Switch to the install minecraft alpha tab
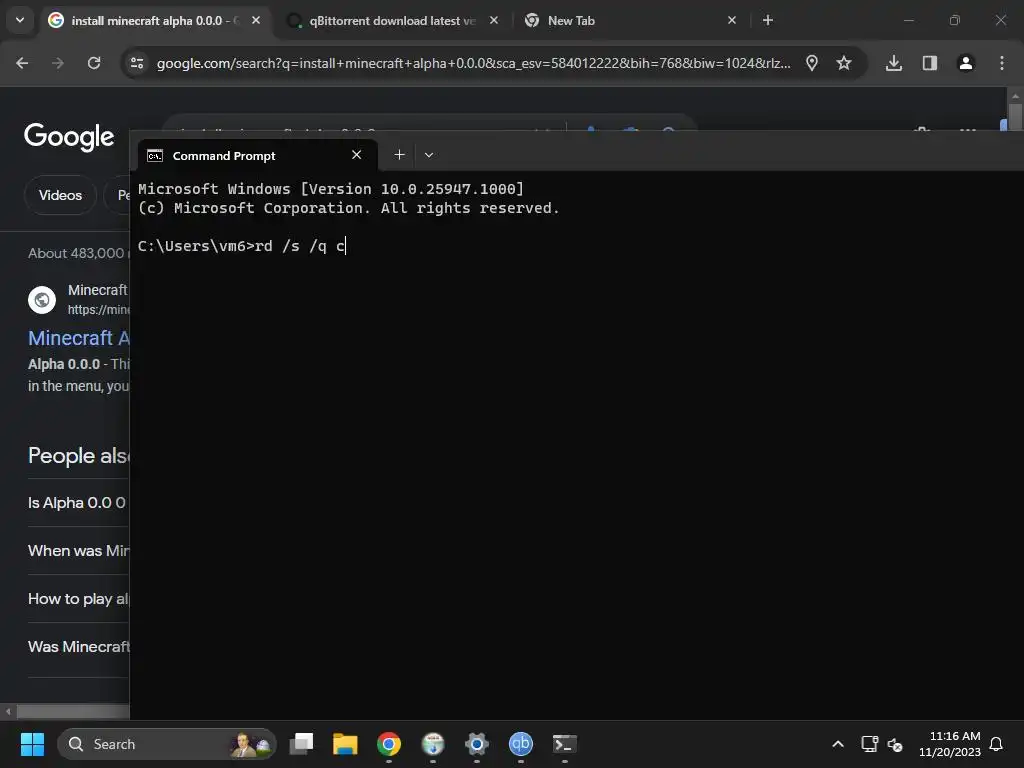Viewport: 1024px width, 768px height. click(154, 21)
